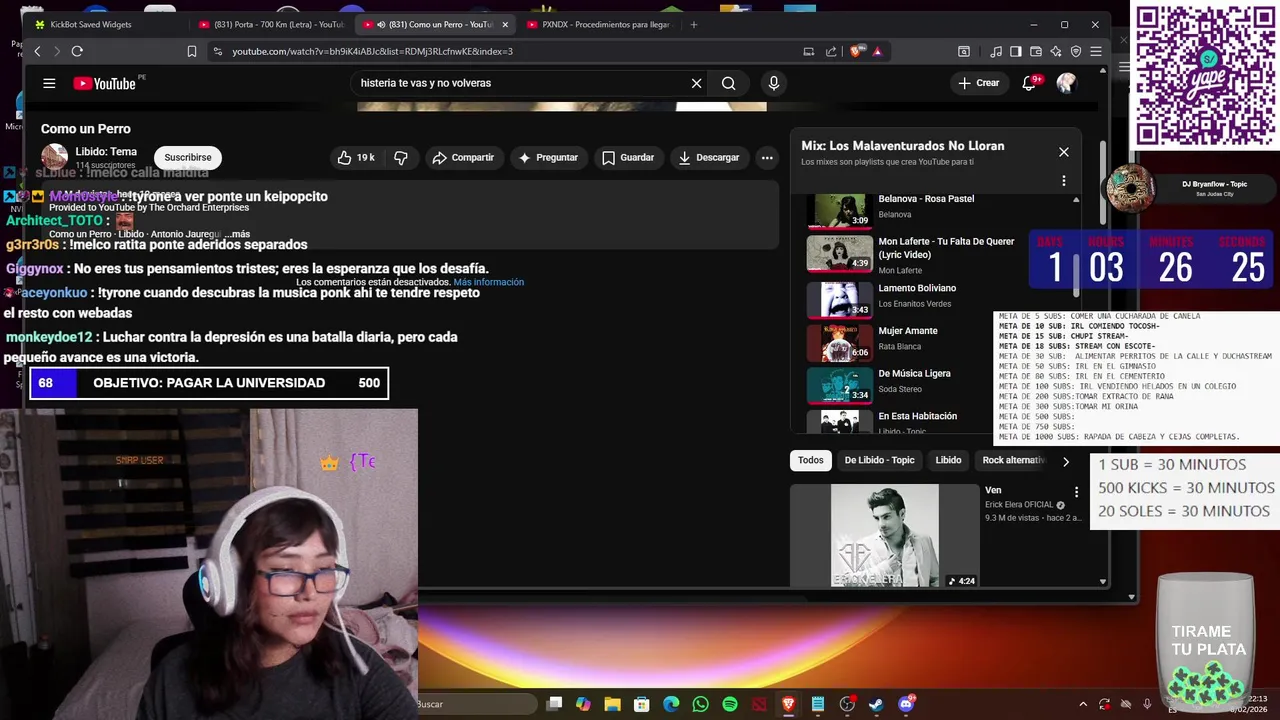The height and width of the screenshot is (720, 1280).
Task: Select the De Libido - Topic chip
Action: [879, 460]
